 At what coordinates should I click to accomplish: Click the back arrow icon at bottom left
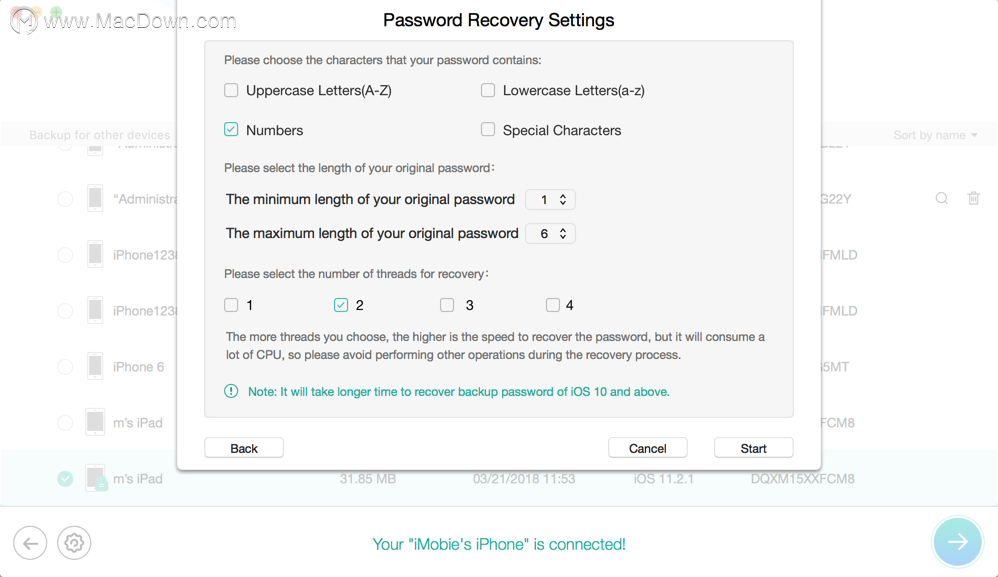pyautogui.click(x=30, y=543)
